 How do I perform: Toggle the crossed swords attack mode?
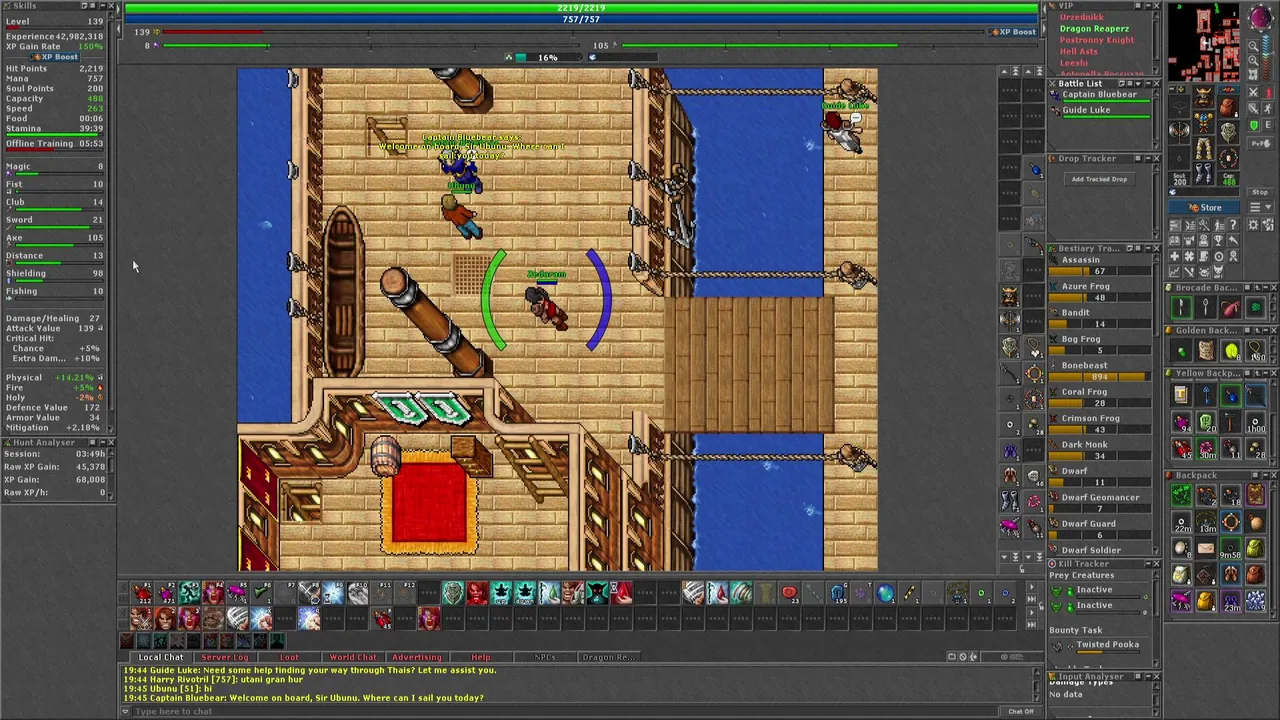1253,93
